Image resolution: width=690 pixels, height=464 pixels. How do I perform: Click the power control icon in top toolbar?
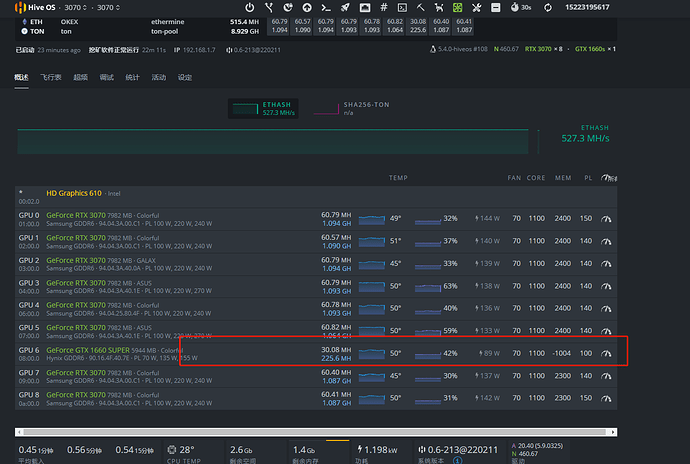pyautogui.click(x=250, y=7)
